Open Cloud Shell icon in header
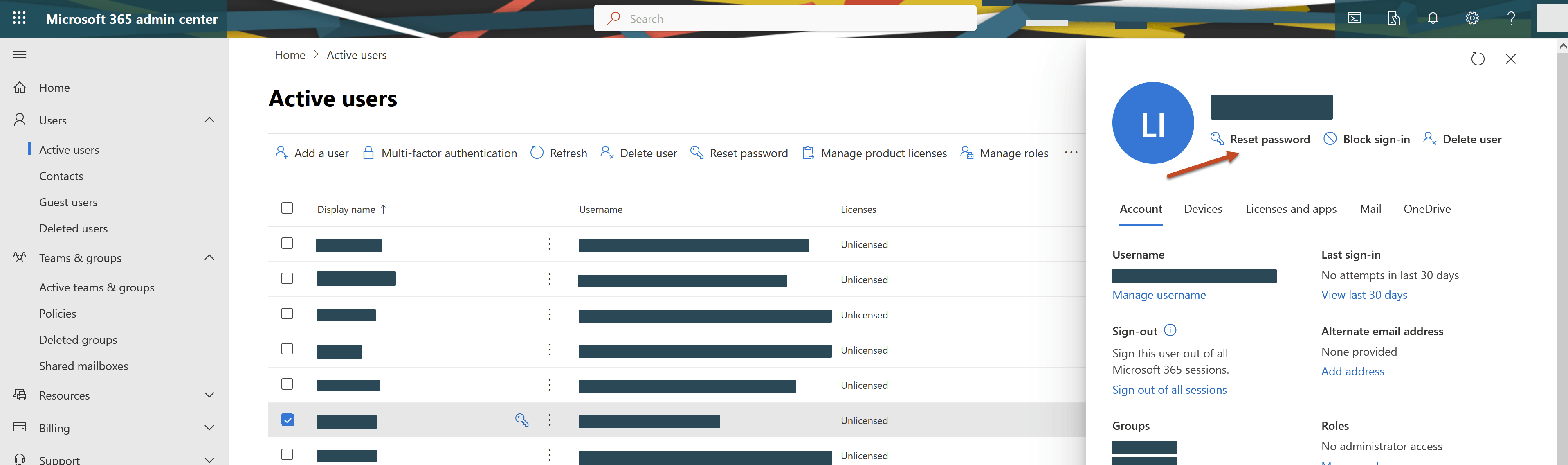The image size is (1568, 465). pyautogui.click(x=1355, y=18)
